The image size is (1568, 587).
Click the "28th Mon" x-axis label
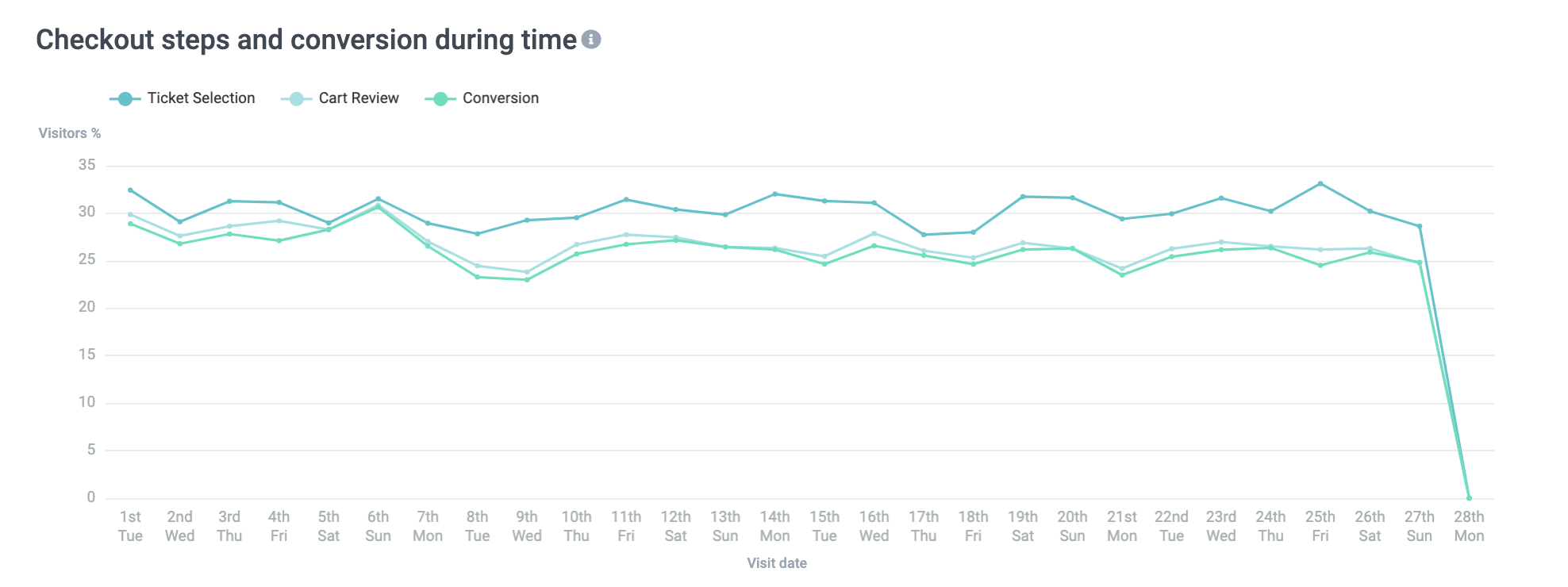[1469, 526]
